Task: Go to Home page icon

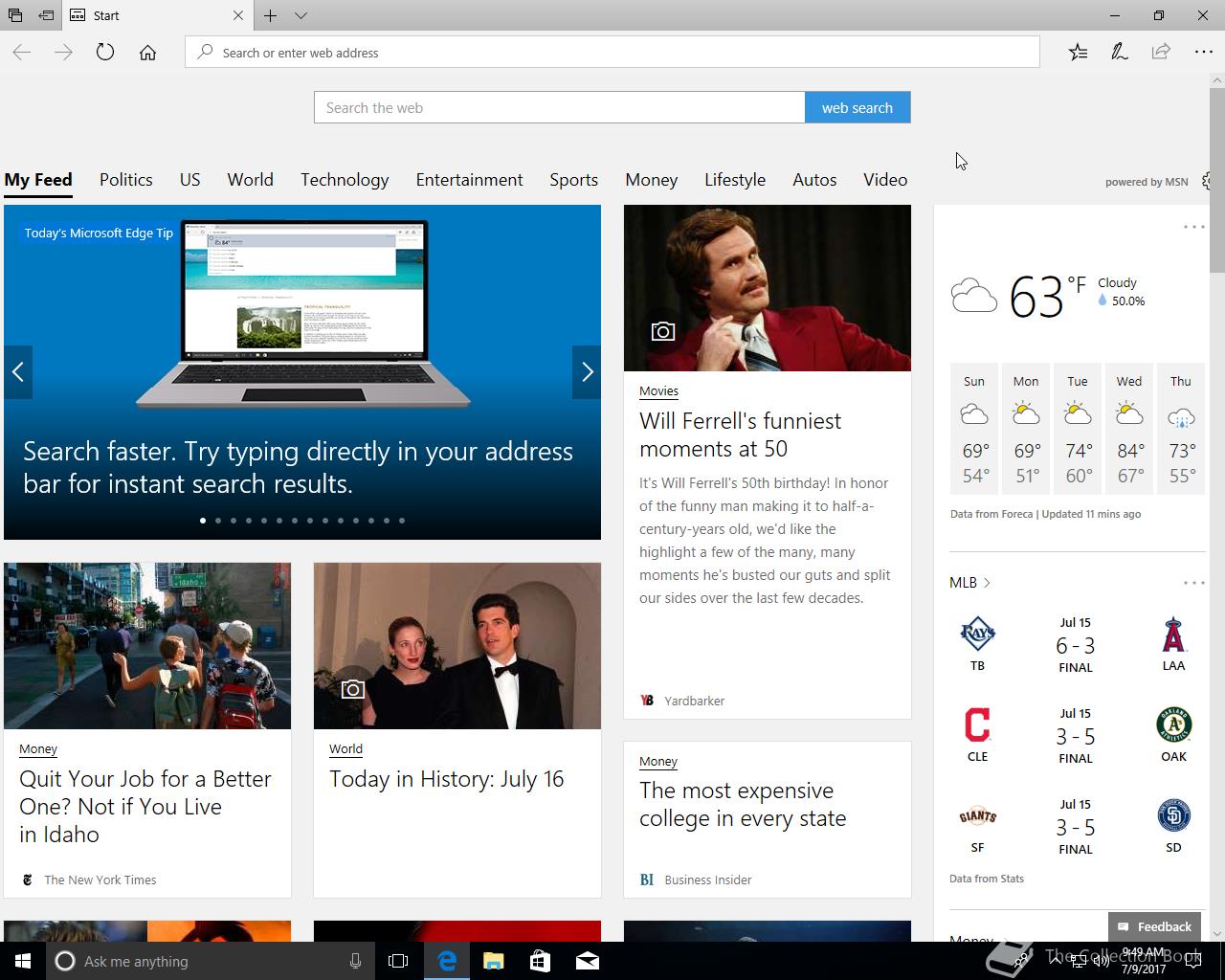Action: click(x=147, y=53)
